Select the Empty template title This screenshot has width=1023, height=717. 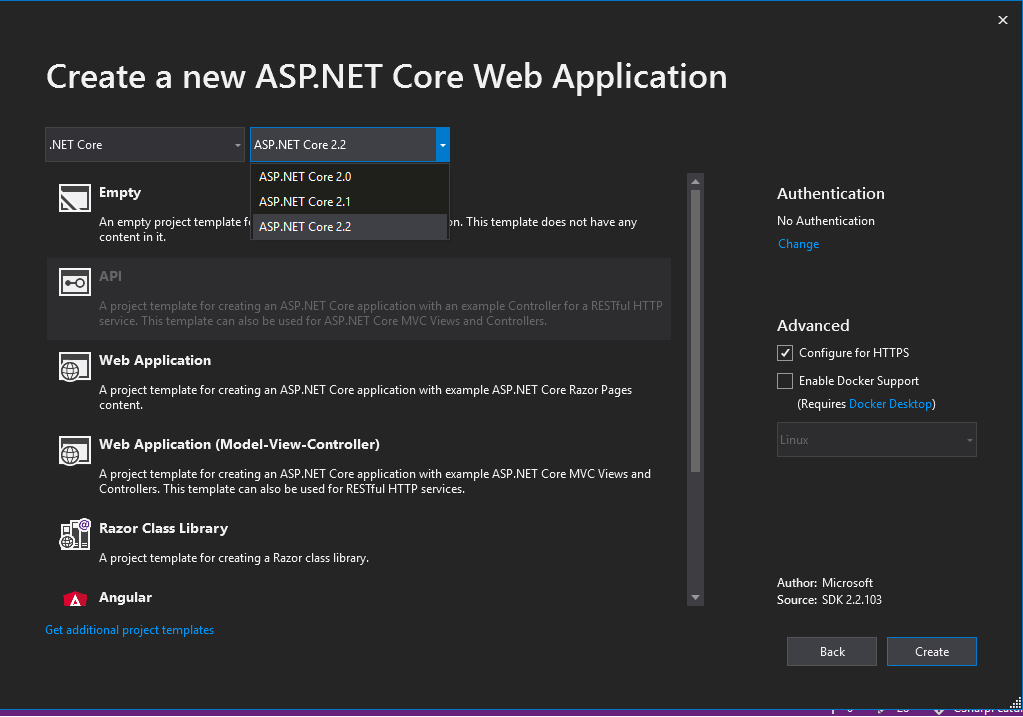[x=120, y=192]
